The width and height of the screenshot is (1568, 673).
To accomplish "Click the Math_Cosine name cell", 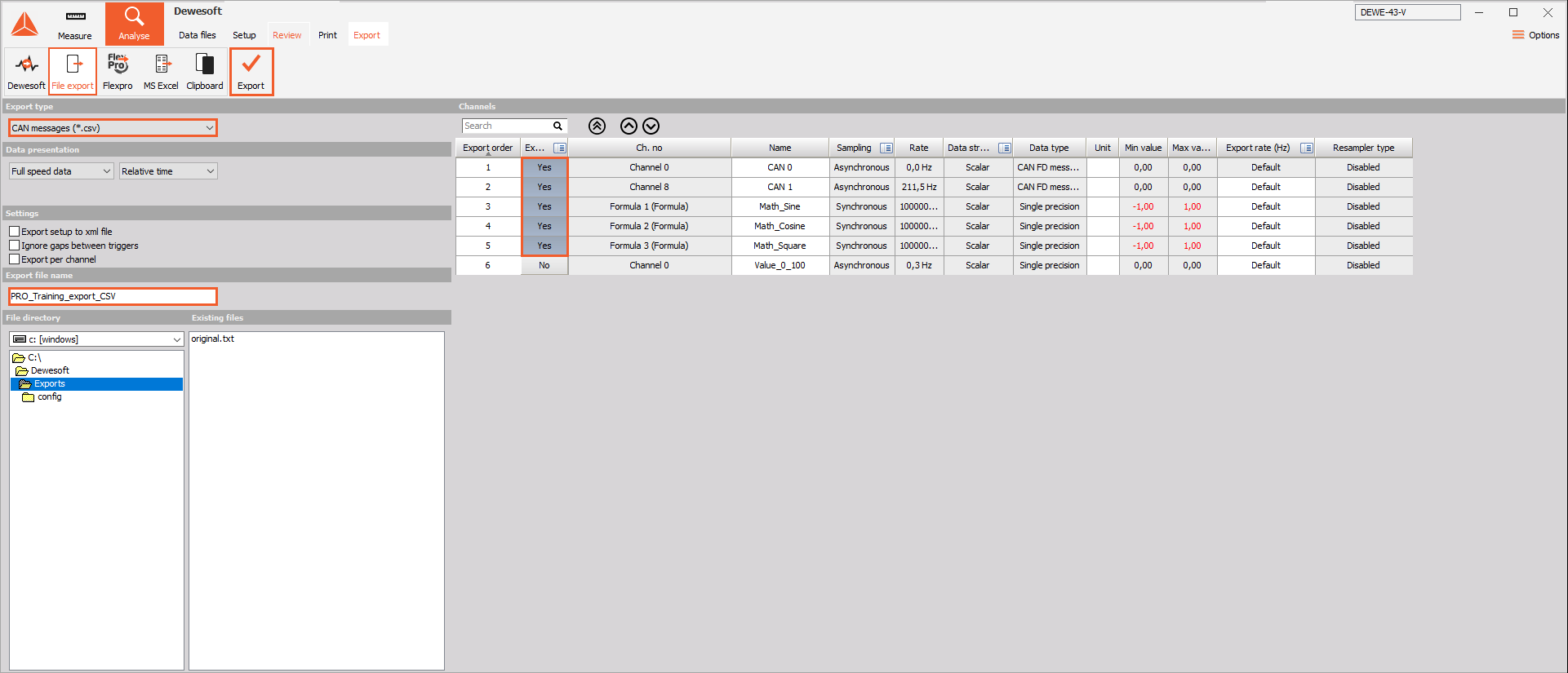I will coord(780,226).
